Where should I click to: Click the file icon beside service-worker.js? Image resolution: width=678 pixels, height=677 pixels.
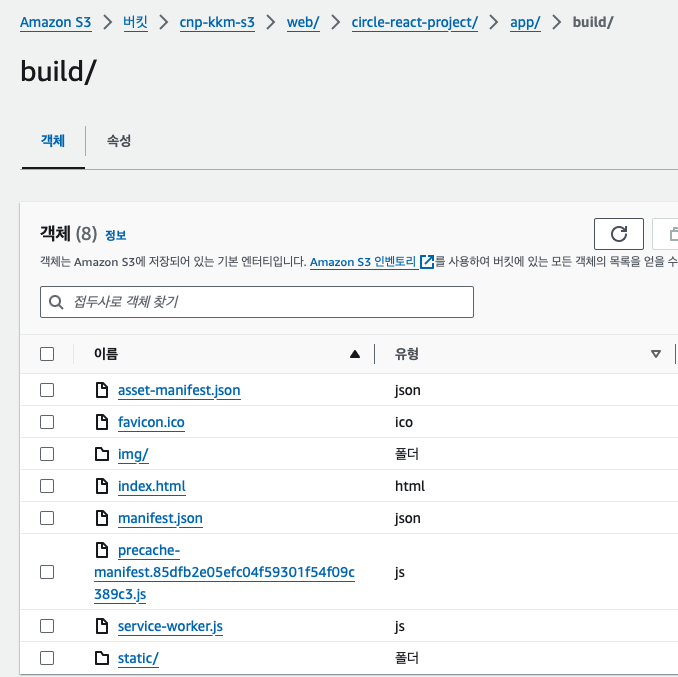(100, 626)
